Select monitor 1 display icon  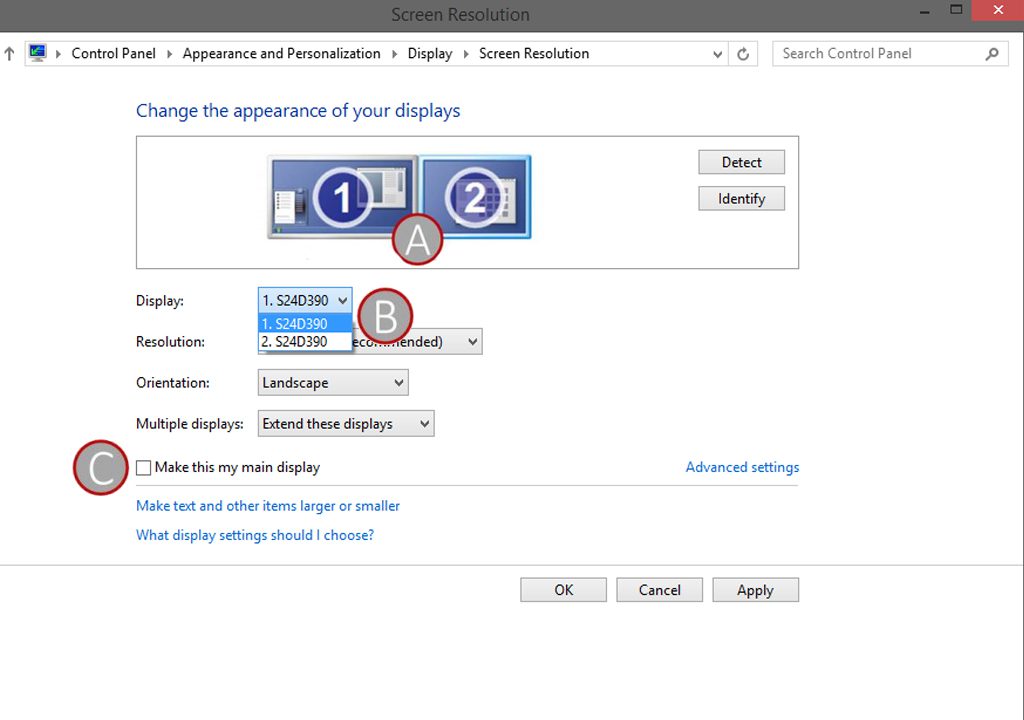[342, 197]
